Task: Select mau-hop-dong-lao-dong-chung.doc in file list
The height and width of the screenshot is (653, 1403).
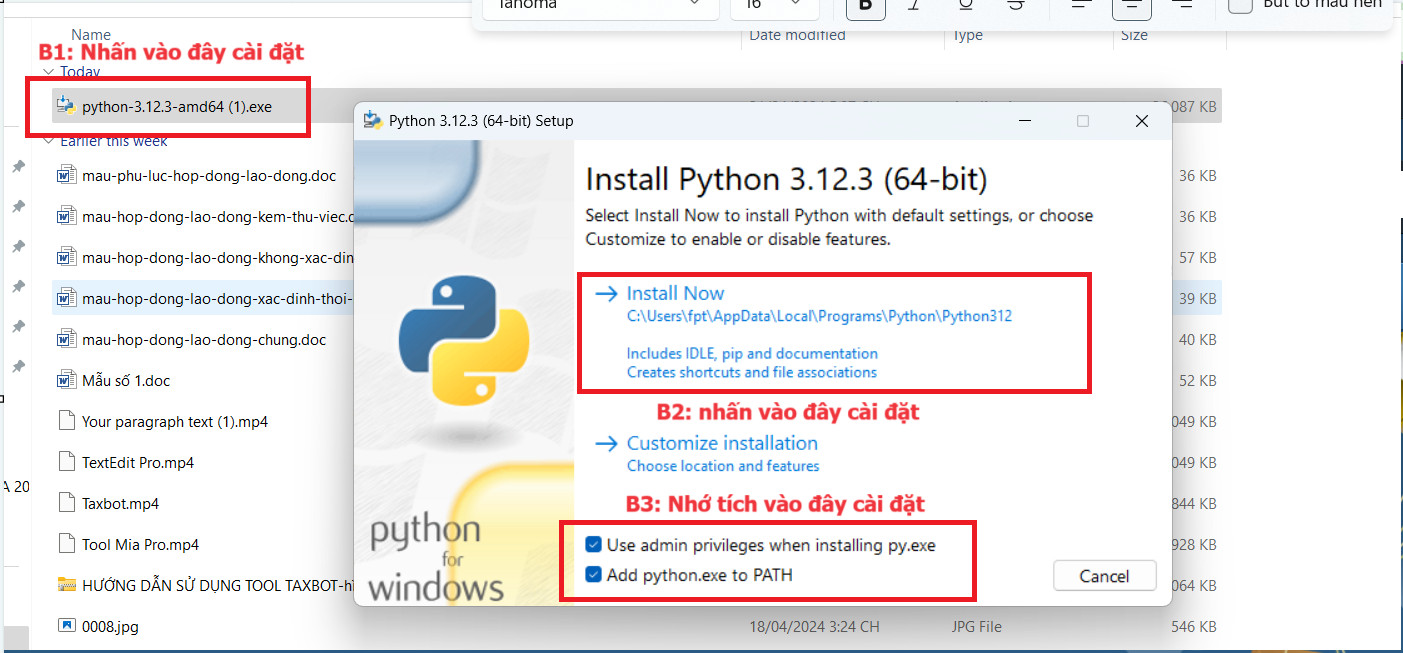Action: tap(204, 339)
